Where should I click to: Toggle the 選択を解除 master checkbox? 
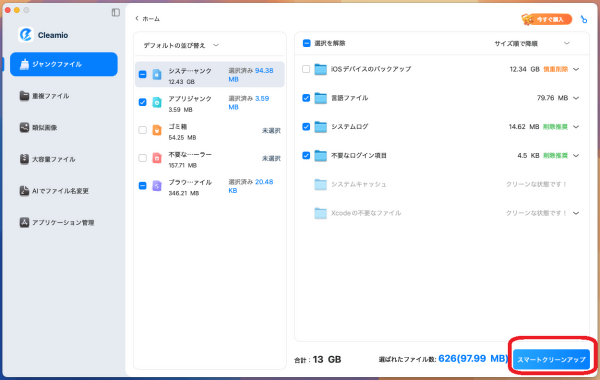(x=307, y=43)
